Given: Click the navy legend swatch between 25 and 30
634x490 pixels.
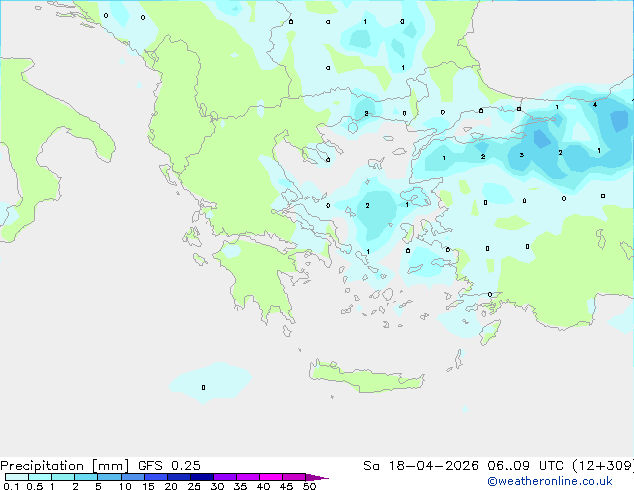Looking at the screenshot, I should tap(201, 477).
